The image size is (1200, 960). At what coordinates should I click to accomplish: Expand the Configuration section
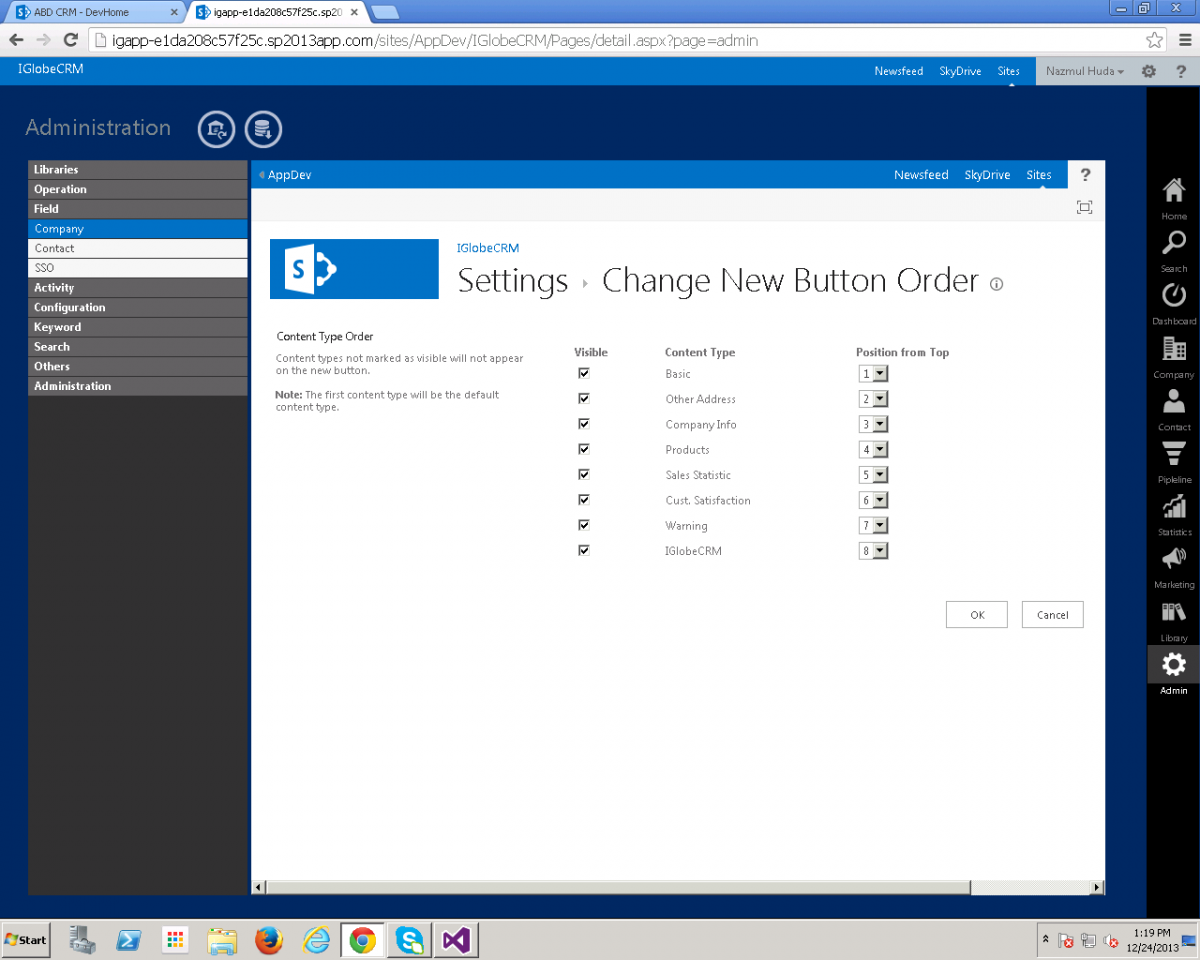pos(138,307)
